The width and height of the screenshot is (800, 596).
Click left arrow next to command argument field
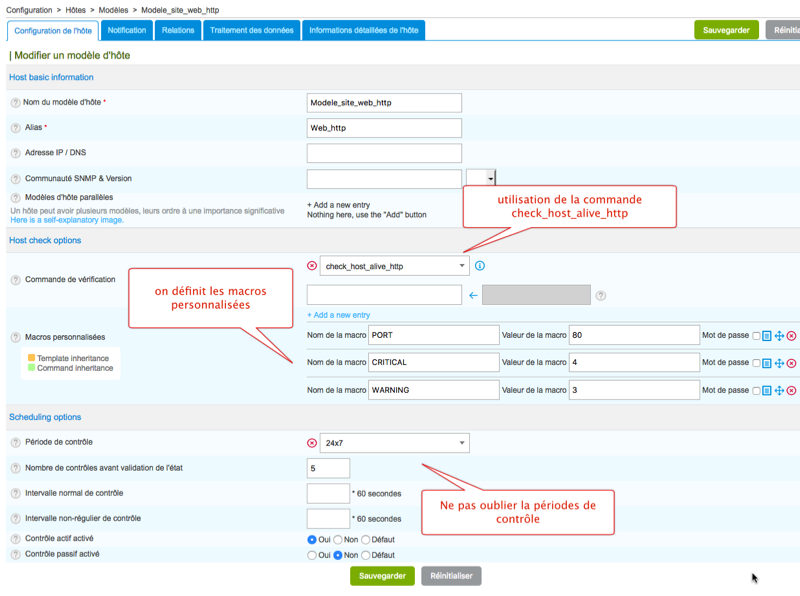(x=473, y=295)
